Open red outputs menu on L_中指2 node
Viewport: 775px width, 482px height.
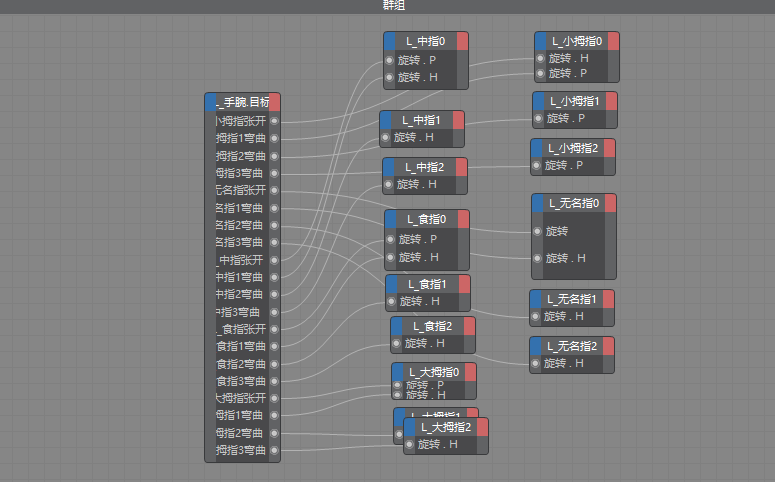(x=460, y=166)
